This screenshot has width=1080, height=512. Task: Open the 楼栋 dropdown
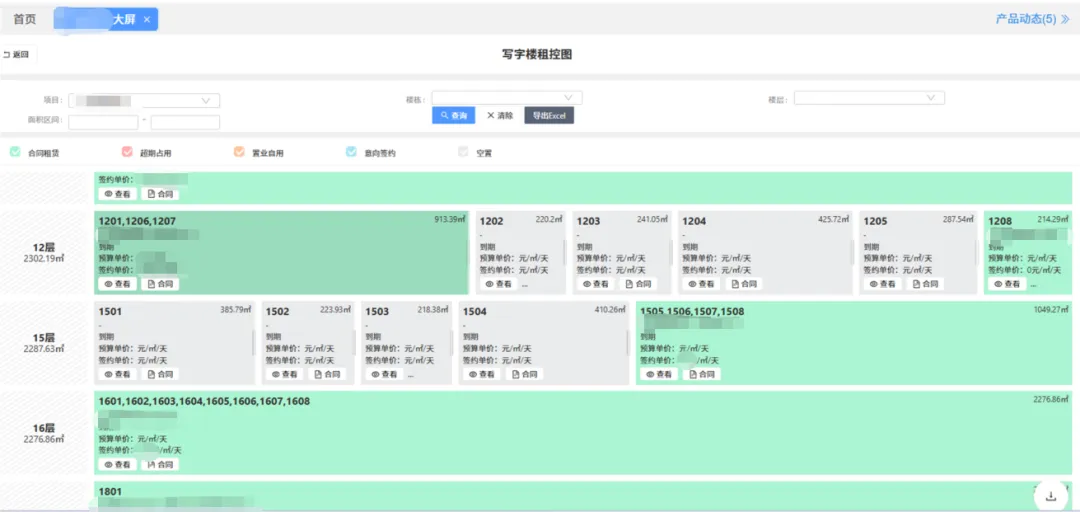pos(507,98)
